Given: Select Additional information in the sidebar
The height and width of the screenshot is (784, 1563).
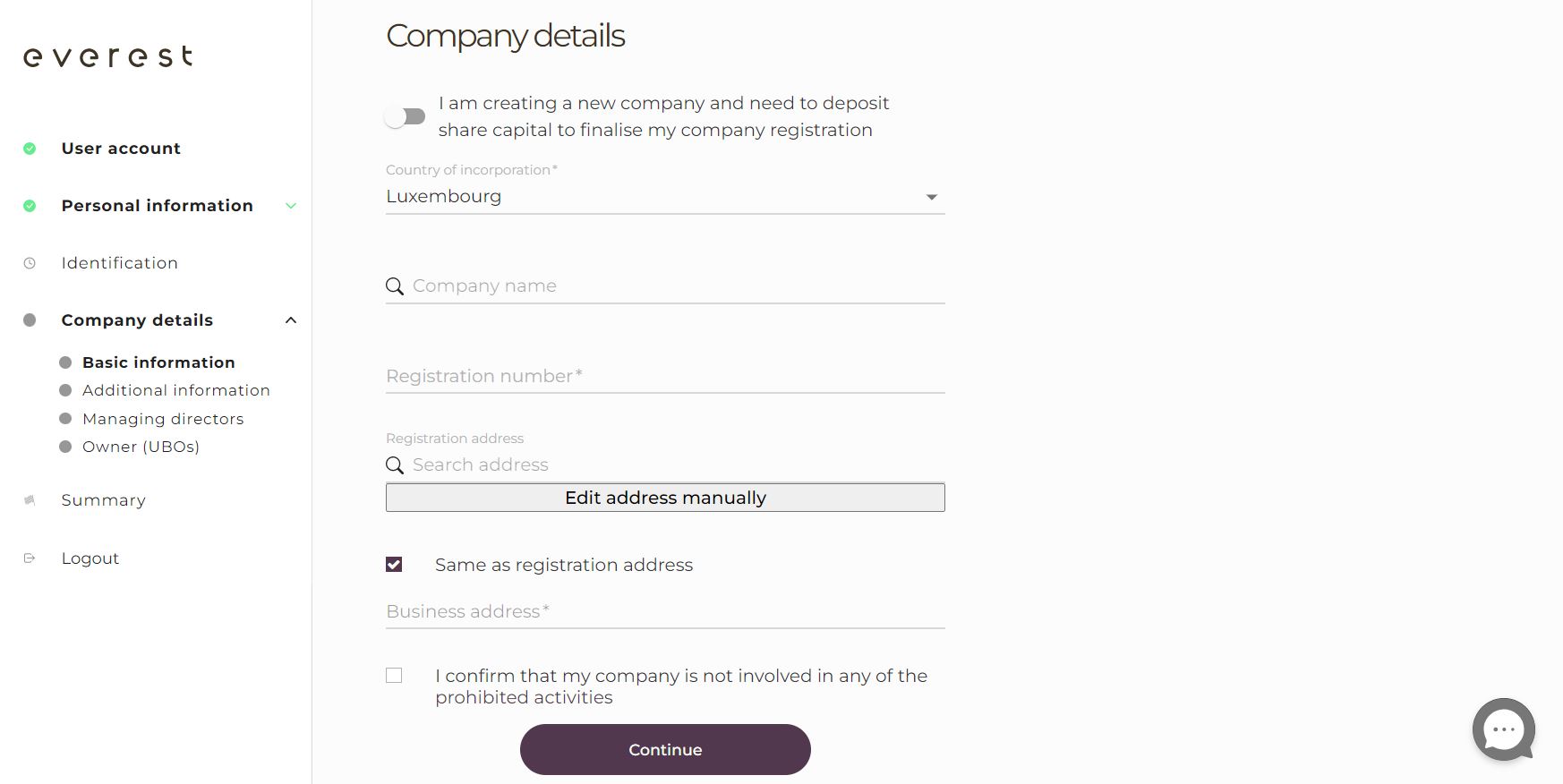Looking at the screenshot, I should [x=175, y=390].
